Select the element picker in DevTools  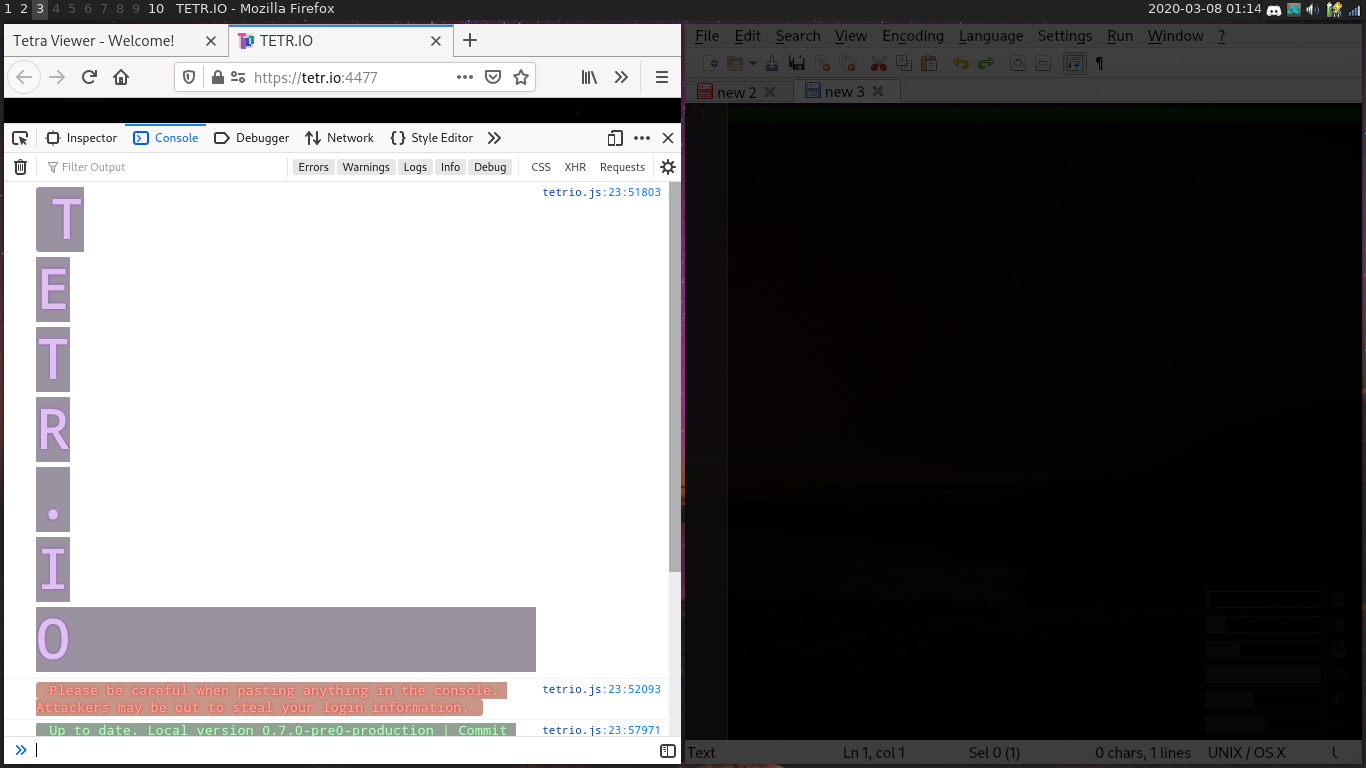(20, 138)
